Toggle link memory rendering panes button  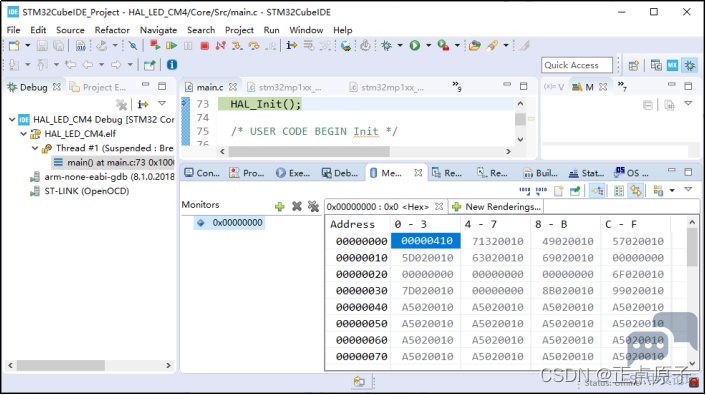tap(636, 191)
